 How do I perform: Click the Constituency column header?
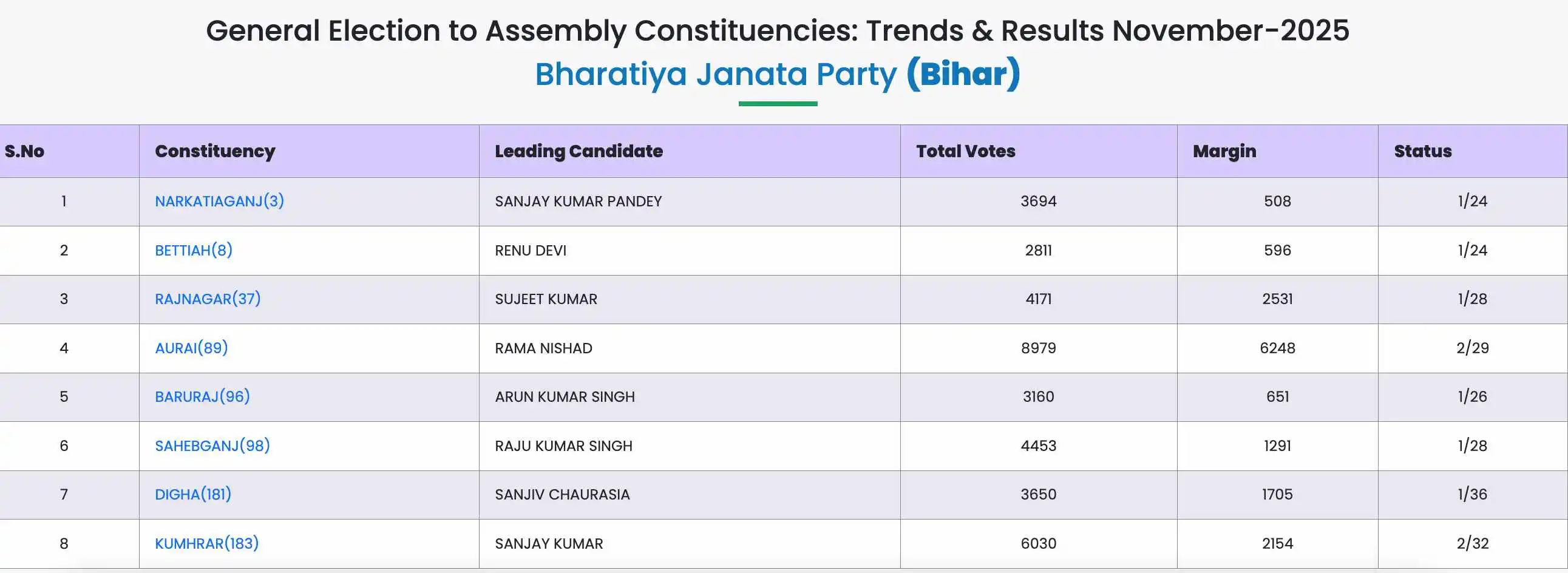(215, 151)
